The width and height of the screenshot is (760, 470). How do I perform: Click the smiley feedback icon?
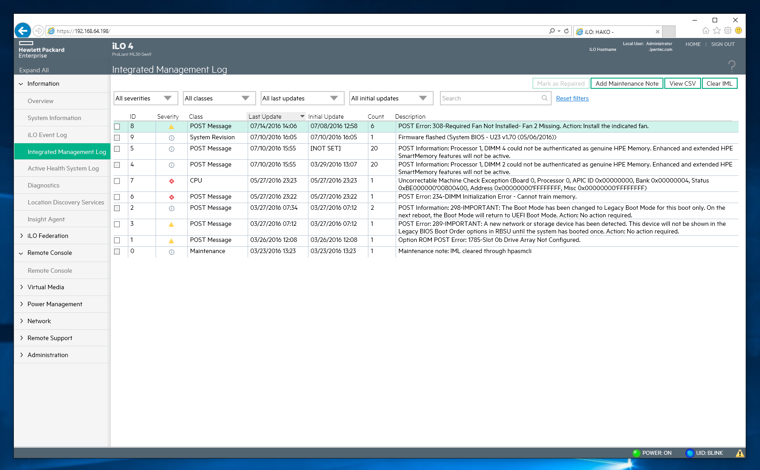coord(739,31)
